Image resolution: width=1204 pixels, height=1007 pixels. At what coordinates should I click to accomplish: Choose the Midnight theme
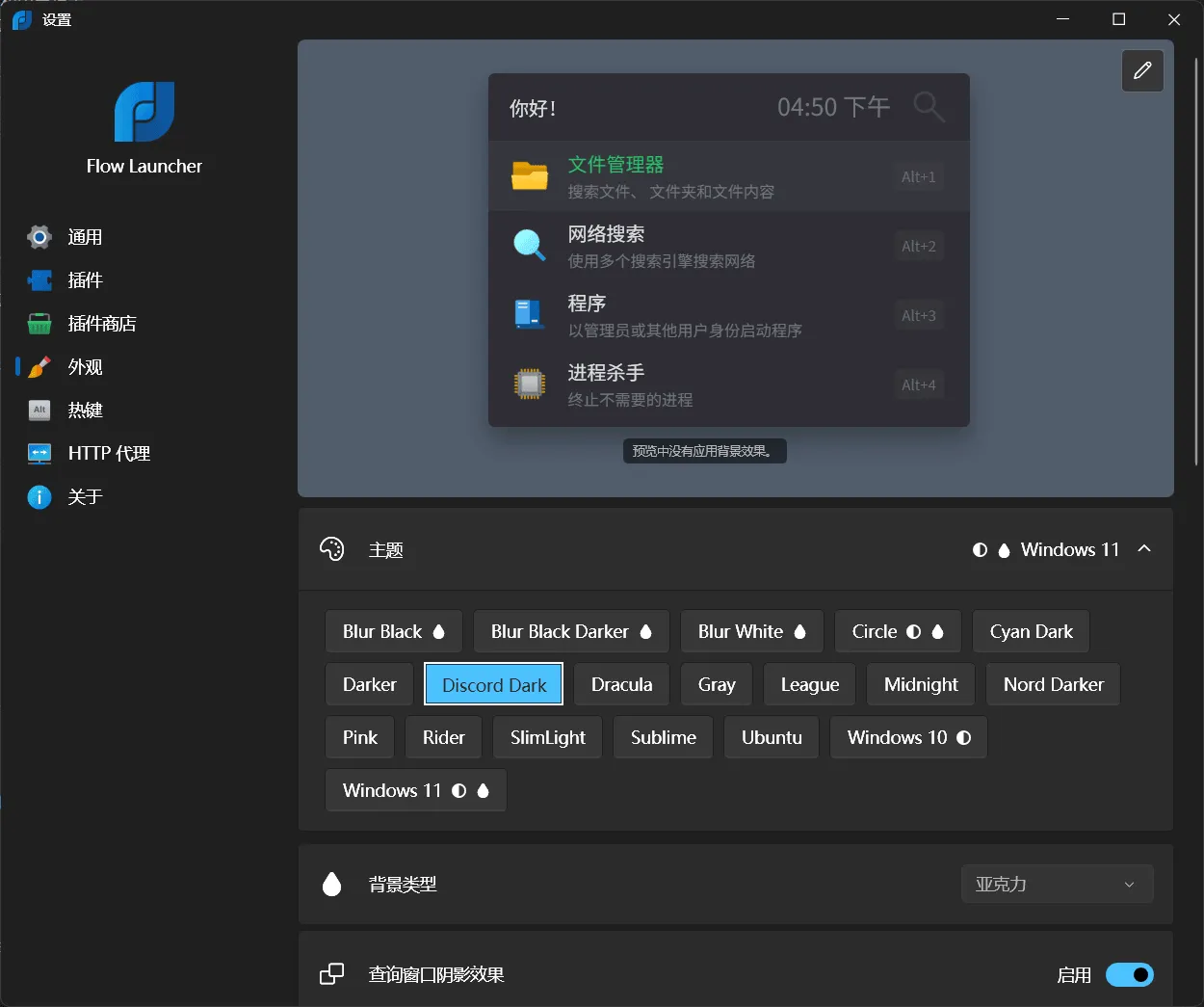[x=921, y=685]
